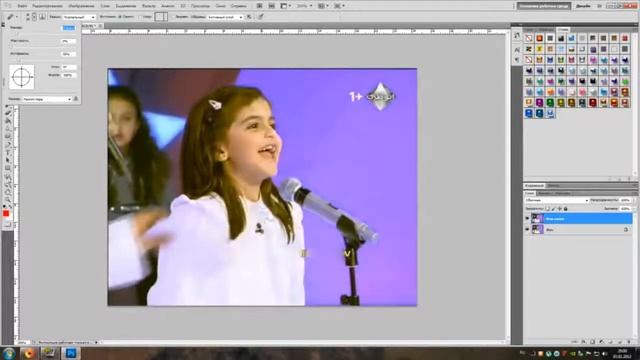Toggle lock position for layer
The width and height of the screenshot is (640, 360).
[560, 209]
